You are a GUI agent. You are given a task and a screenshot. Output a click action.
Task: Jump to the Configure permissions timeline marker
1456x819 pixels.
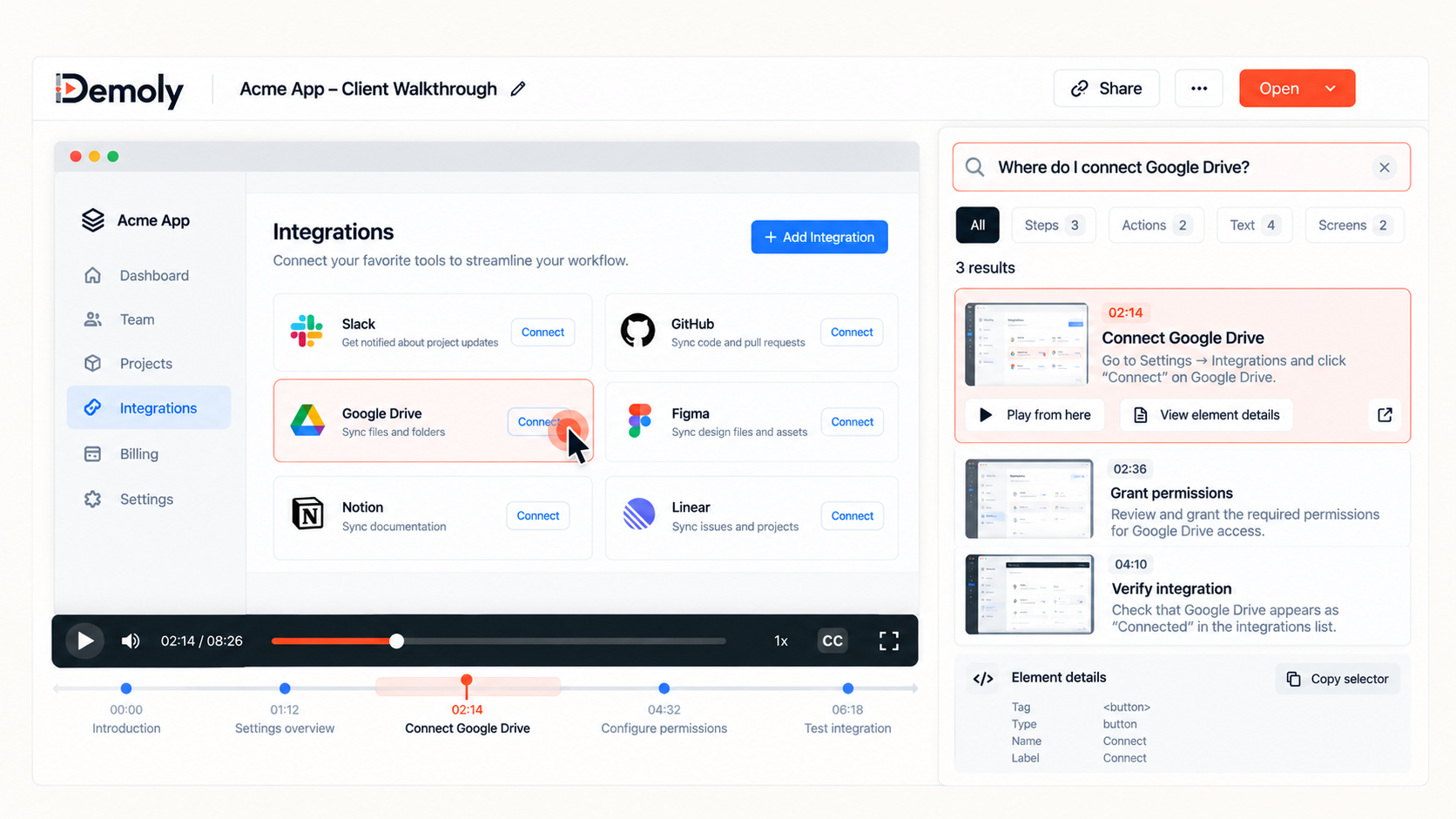coord(664,688)
